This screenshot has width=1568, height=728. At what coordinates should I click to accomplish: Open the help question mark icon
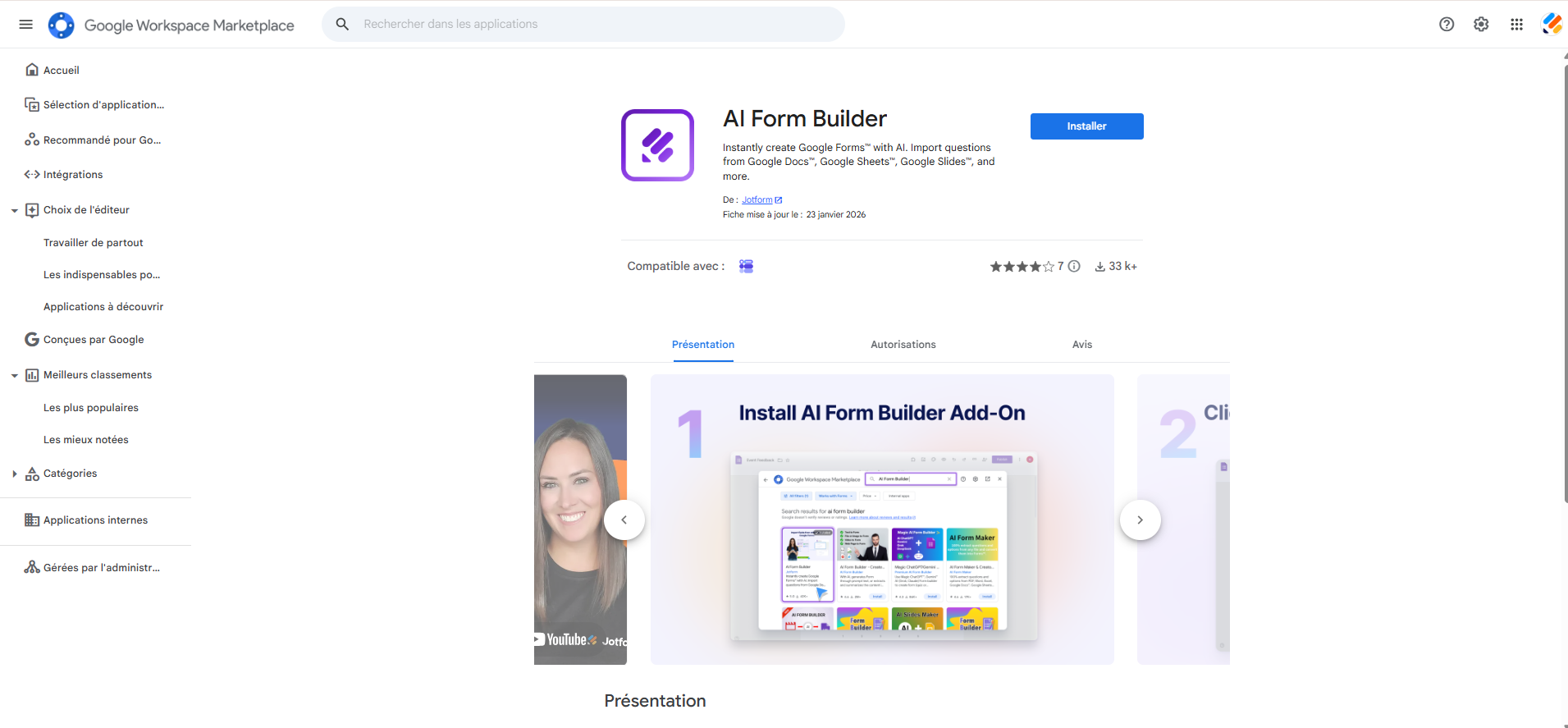(1447, 25)
